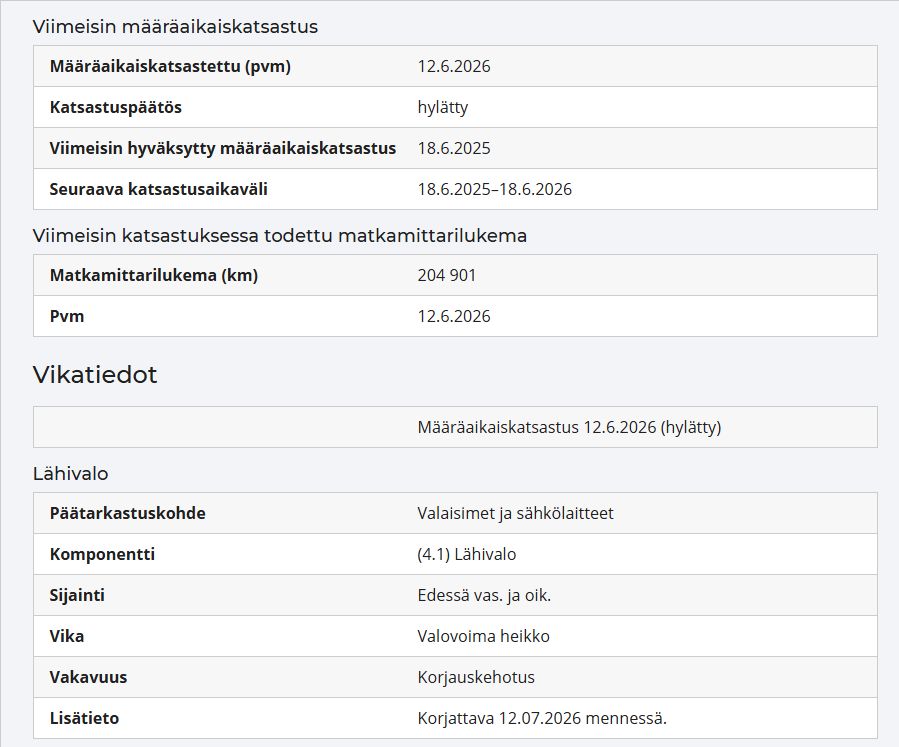Click the odometer value 204 901
Viewport: 899px width, 747px height.
[x=447, y=275]
